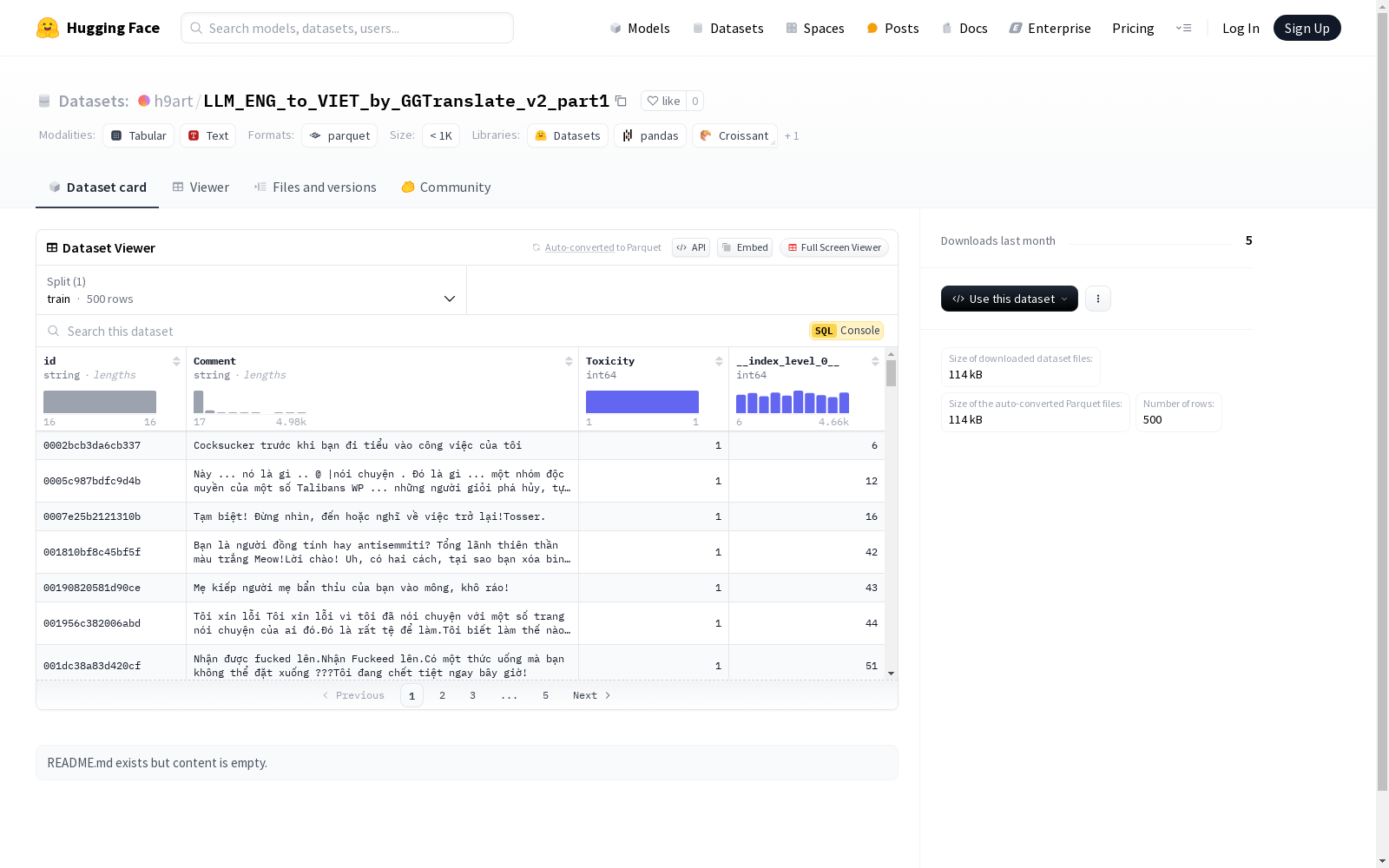Click the API button

691,247
